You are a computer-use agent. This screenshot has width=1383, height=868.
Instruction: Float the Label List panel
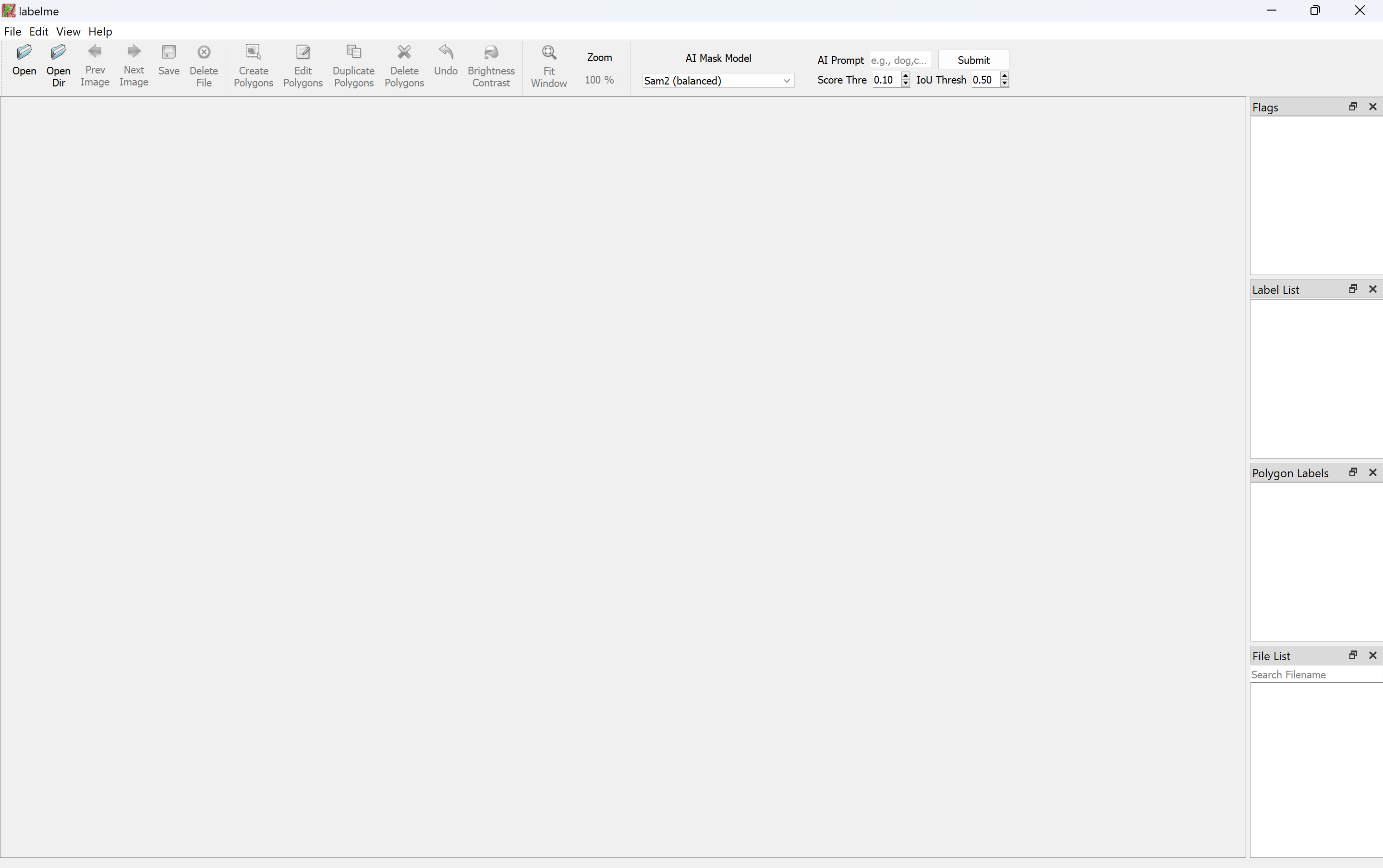pos(1353,289)
